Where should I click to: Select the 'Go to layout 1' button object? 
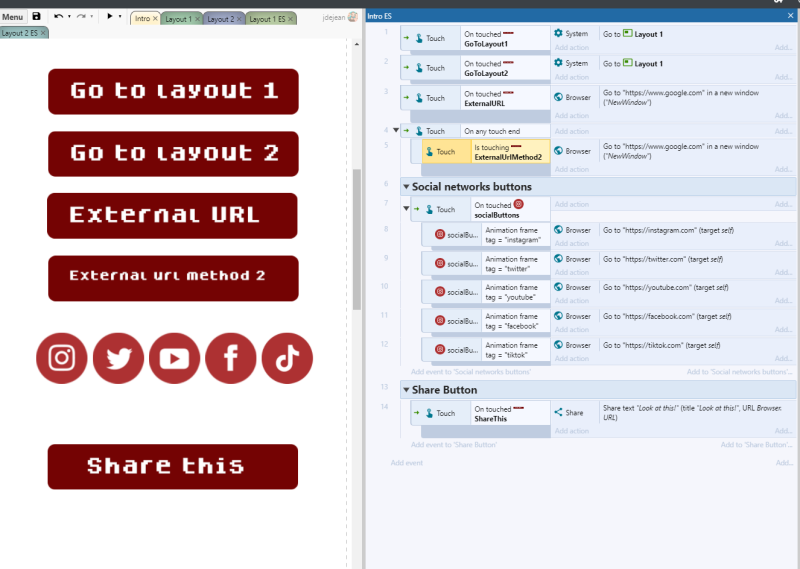[173, 91]
